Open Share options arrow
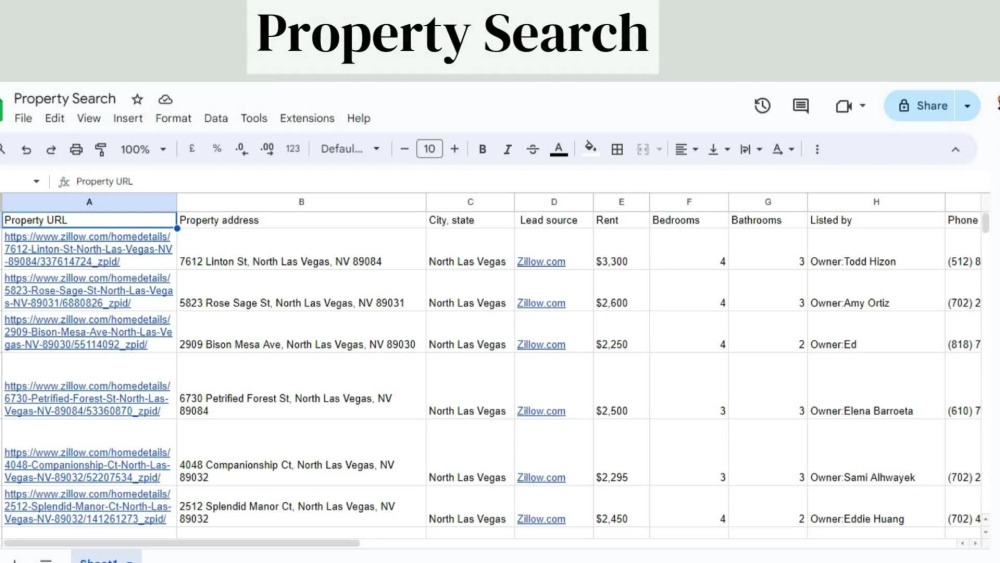The height and width of the screenshot is (563, 1000). 967,106
